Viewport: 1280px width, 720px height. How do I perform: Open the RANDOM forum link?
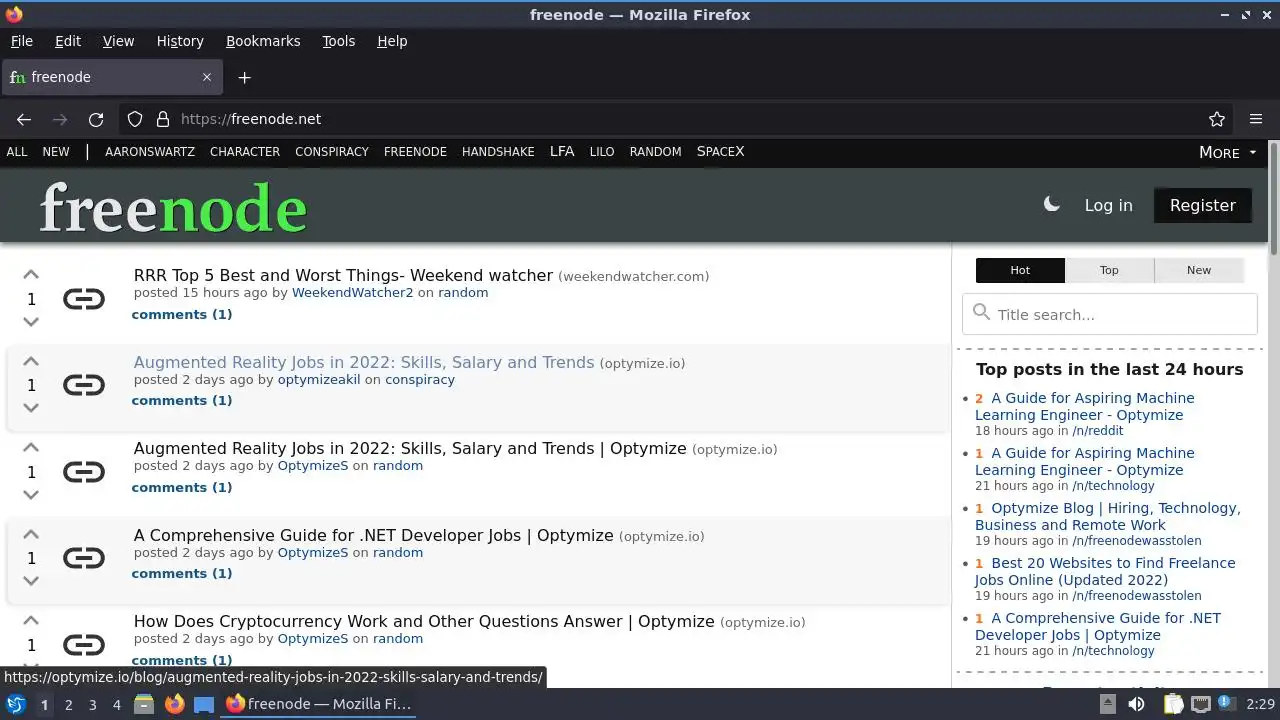point(655,152)
